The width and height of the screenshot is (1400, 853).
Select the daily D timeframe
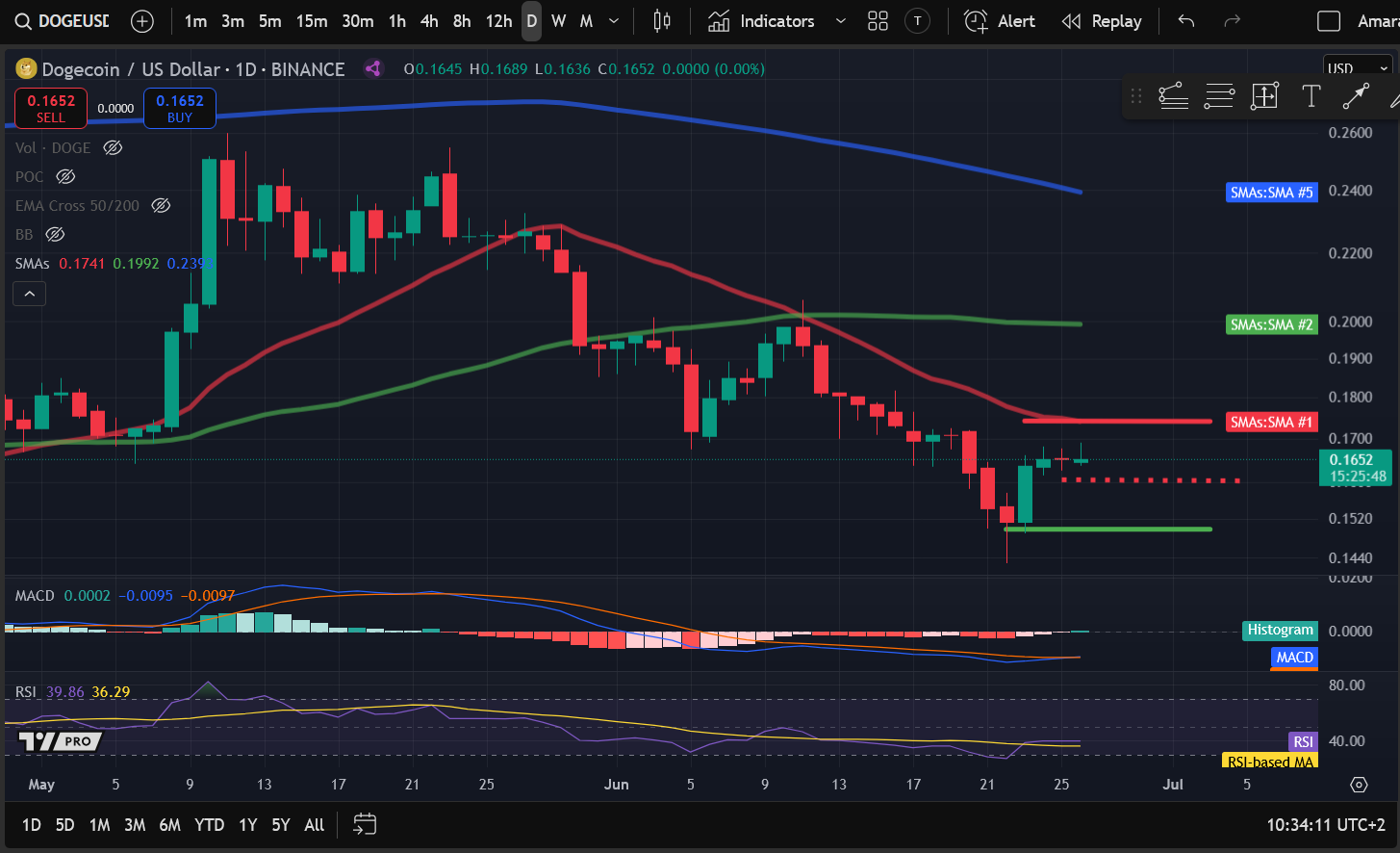coord(532,21)
